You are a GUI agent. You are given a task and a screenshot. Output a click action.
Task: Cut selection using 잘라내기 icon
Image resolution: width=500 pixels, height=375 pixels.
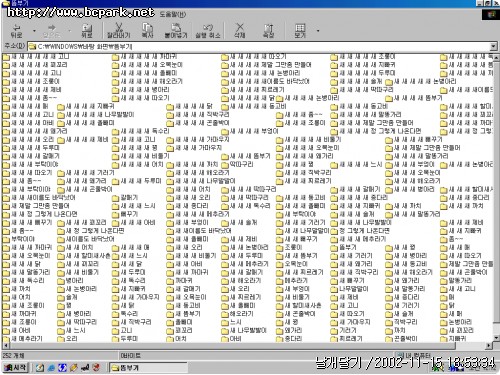pyautogui.click(x=119, y=31)
